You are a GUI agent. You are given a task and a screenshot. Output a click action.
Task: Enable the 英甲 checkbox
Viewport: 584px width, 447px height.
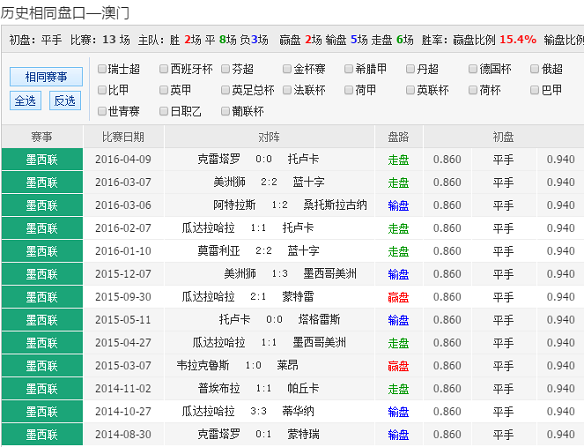click(164, 90)
